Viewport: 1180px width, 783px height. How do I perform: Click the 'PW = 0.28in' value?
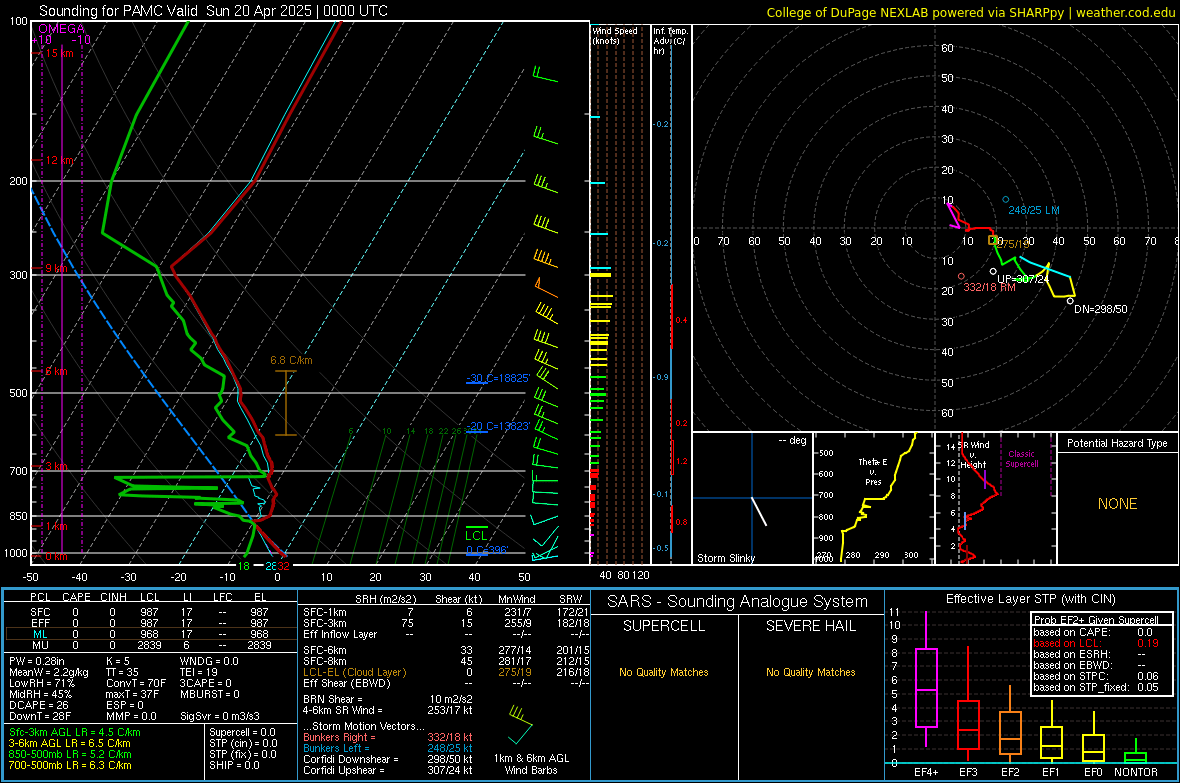tap(36, 661)
